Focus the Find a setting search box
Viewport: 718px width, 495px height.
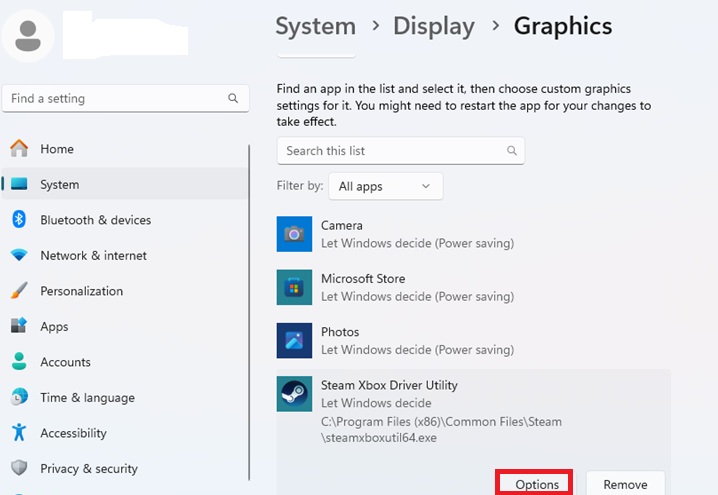click(x=125, y=98)
